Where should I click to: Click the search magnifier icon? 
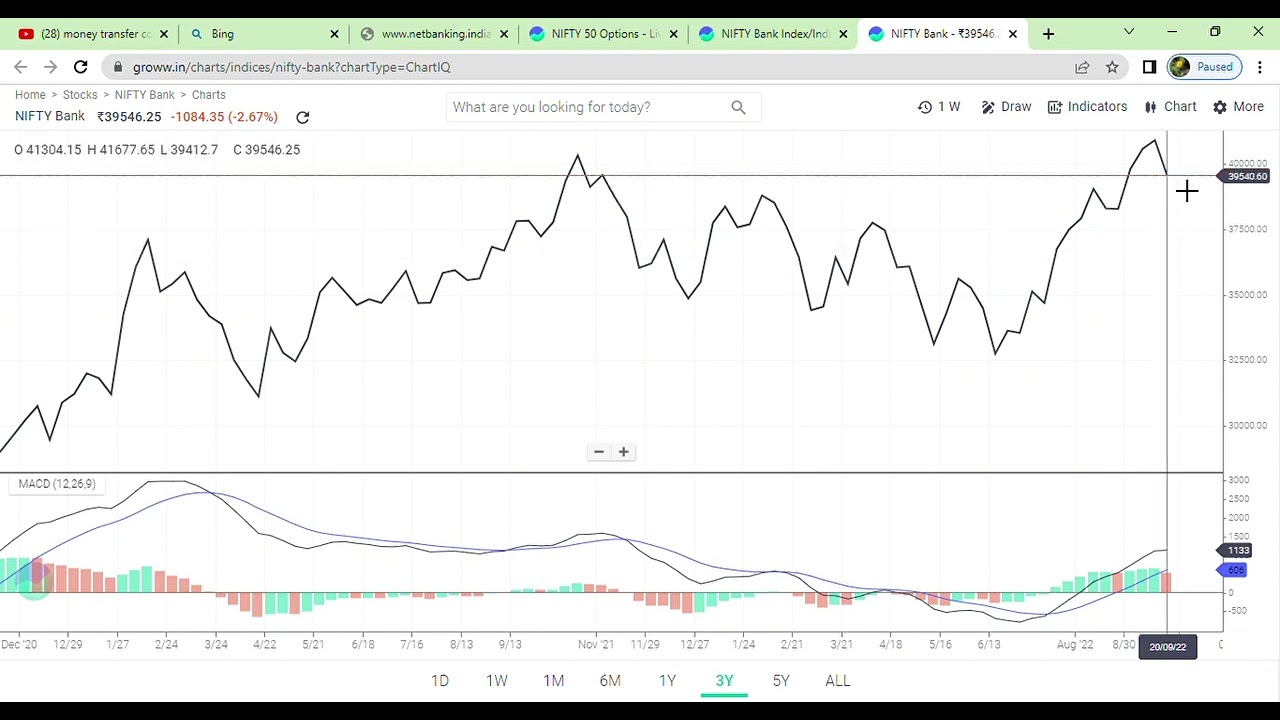(x=738, y=107)
